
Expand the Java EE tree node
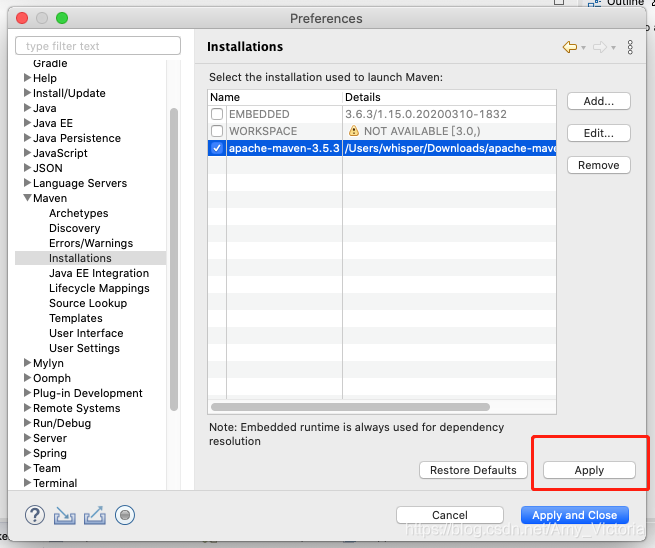(27, 123)
